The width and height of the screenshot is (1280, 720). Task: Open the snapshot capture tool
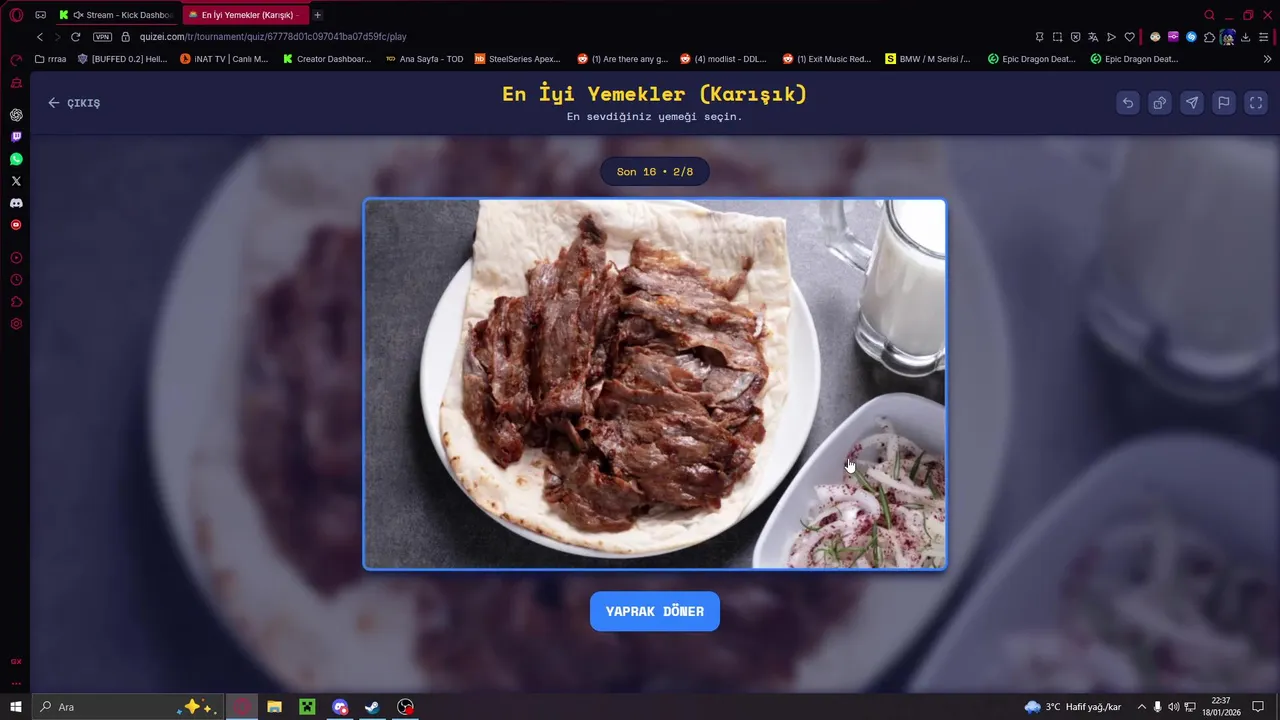(1058, 37)
